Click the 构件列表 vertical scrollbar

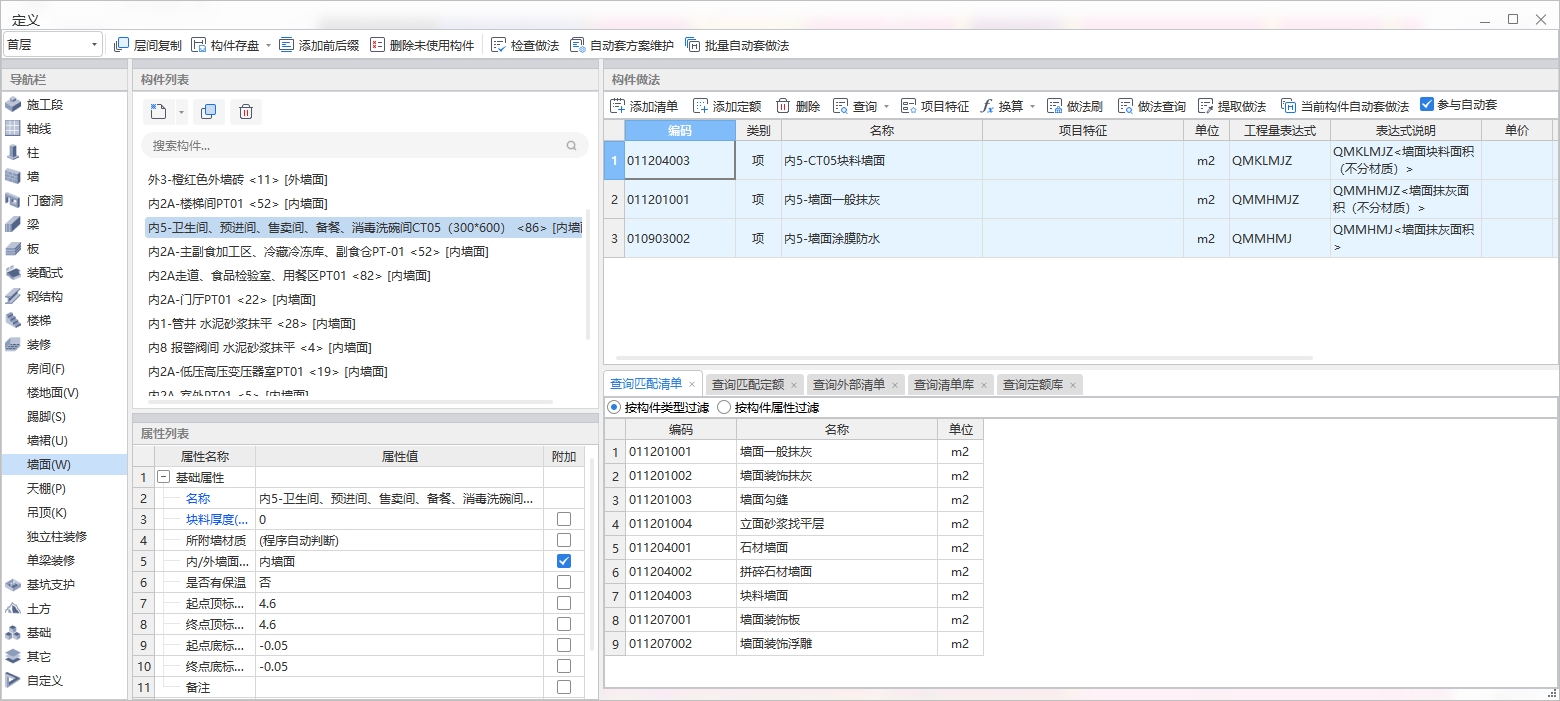click(588, 274)
